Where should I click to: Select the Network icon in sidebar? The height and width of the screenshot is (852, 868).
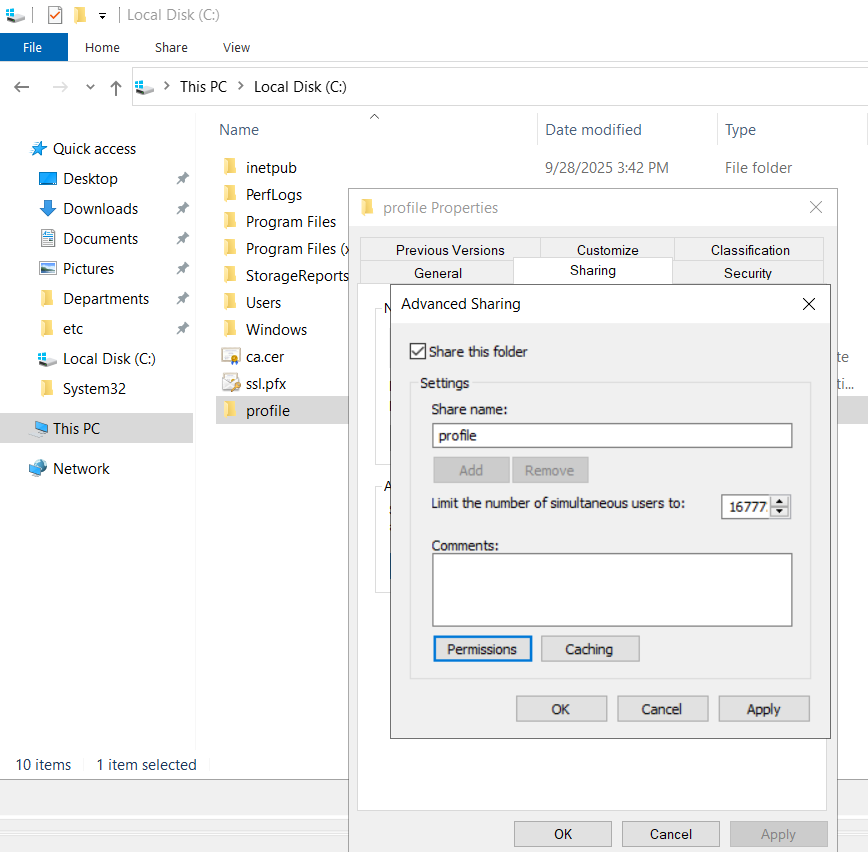pyautogui.click(x=38, y=468)
